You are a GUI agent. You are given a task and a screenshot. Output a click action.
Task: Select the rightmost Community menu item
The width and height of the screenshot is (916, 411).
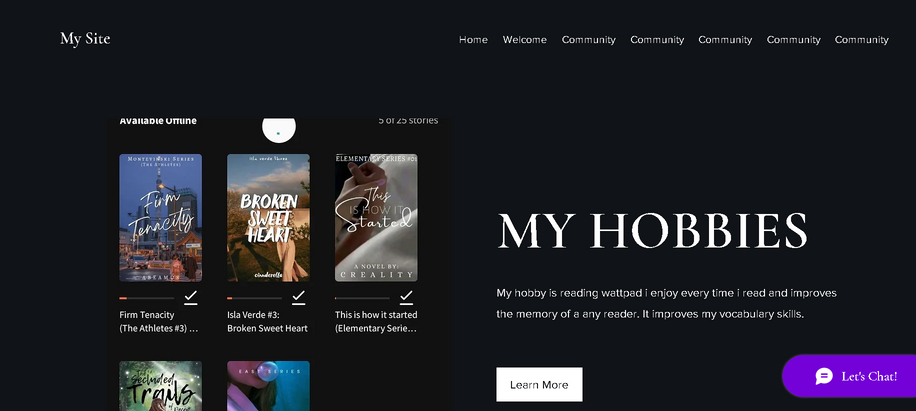[861, 40]
